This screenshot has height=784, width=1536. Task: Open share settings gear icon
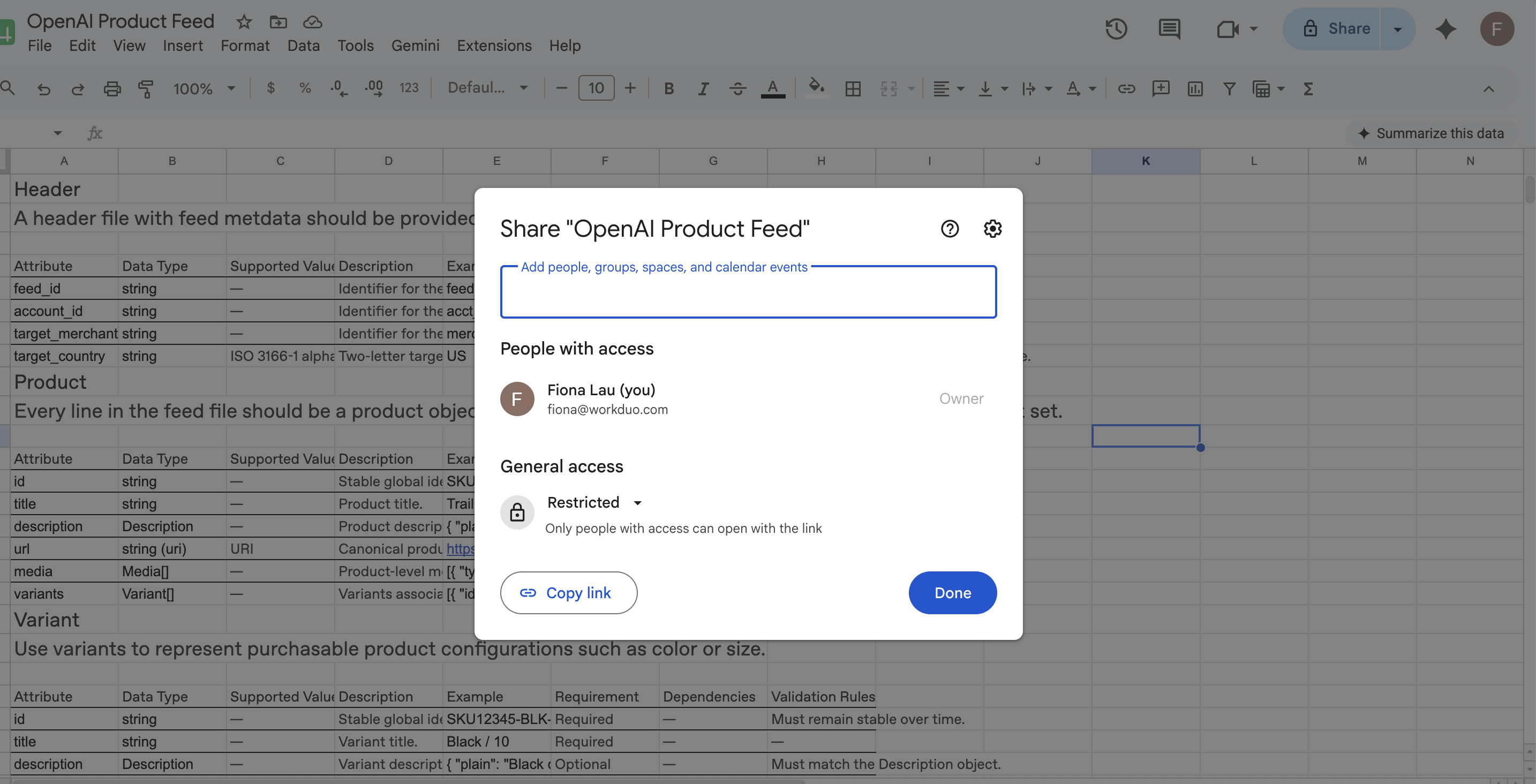coord(992,229)
